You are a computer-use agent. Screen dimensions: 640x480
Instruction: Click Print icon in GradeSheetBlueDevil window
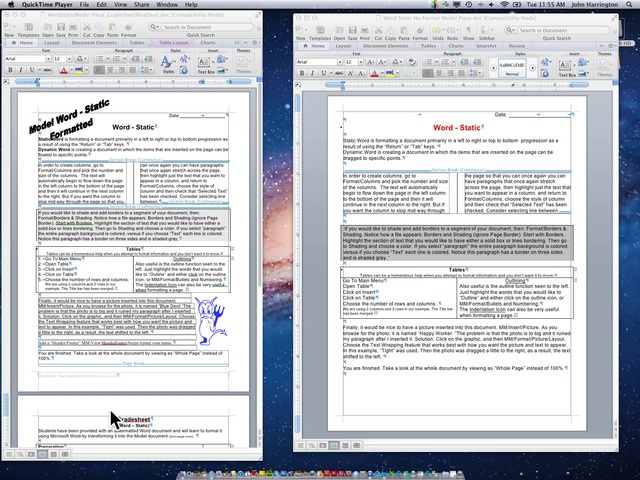pyautogui.click(x=73, y=27)
